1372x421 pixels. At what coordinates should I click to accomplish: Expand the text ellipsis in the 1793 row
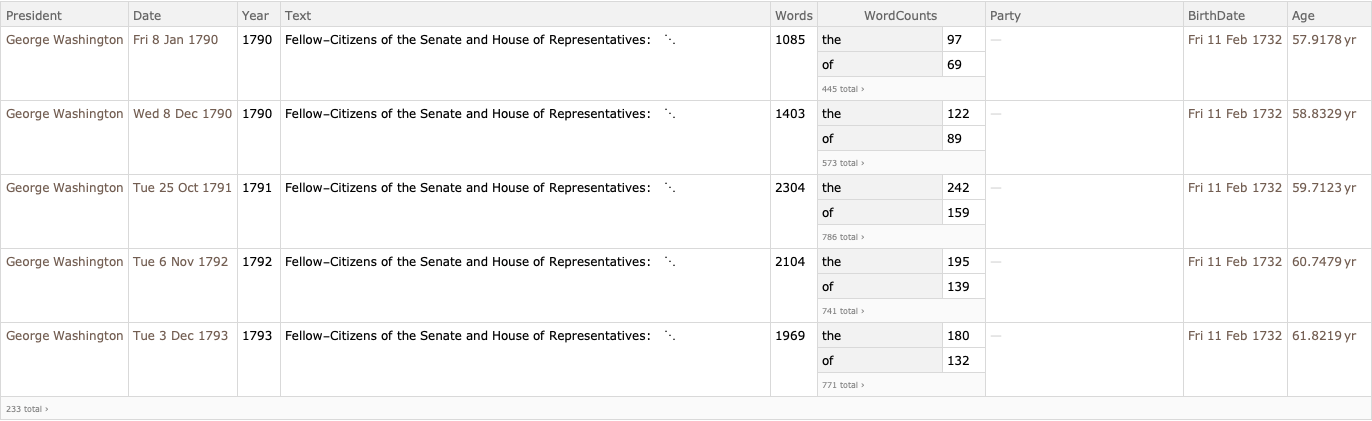click(669, 337)
